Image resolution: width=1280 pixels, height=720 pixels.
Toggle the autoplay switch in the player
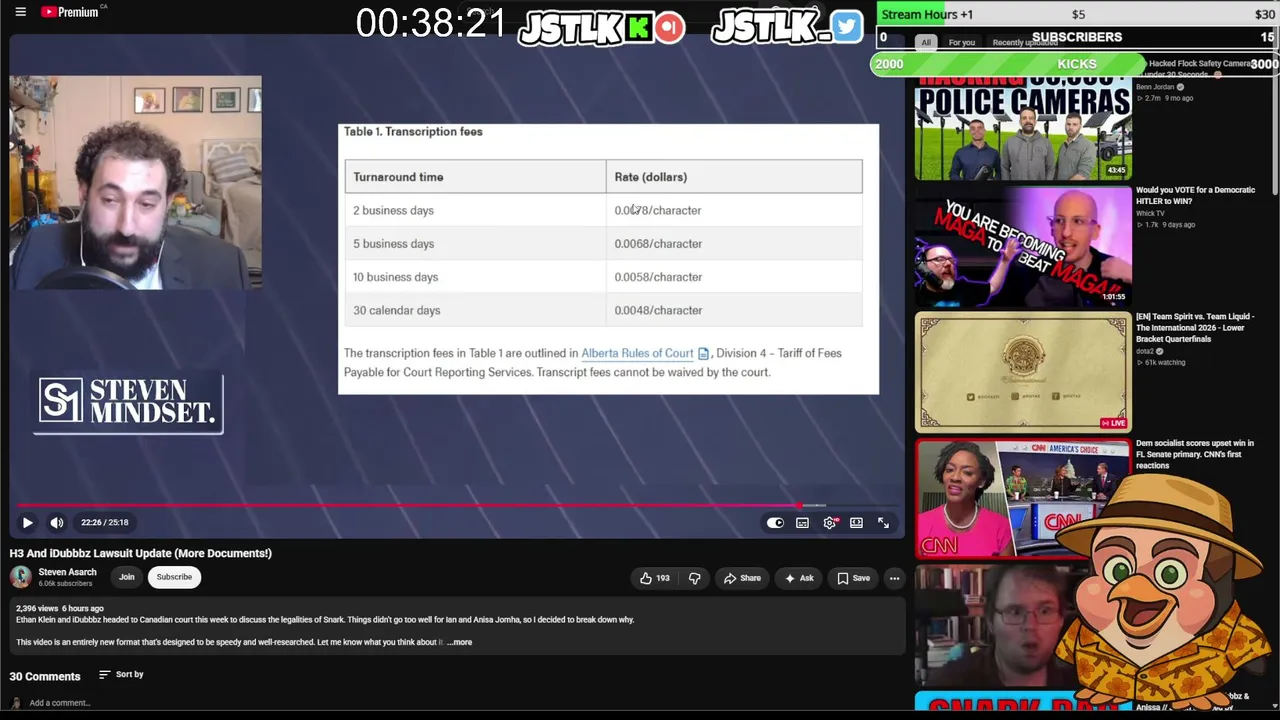775,522
